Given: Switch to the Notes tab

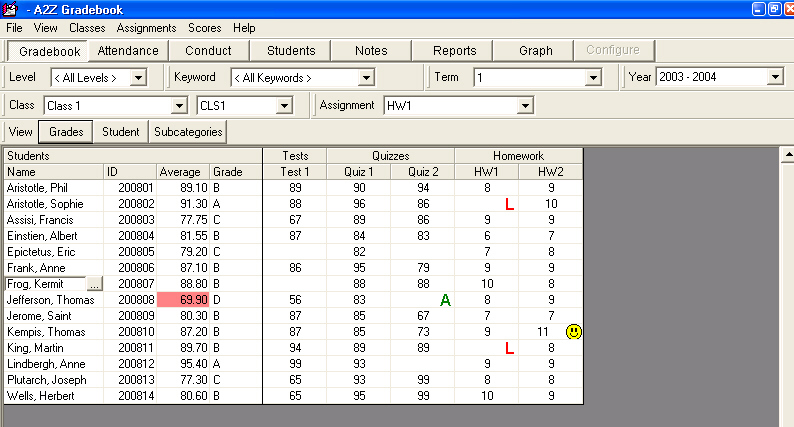Looking at the screenshot, I should click(371, 51).
